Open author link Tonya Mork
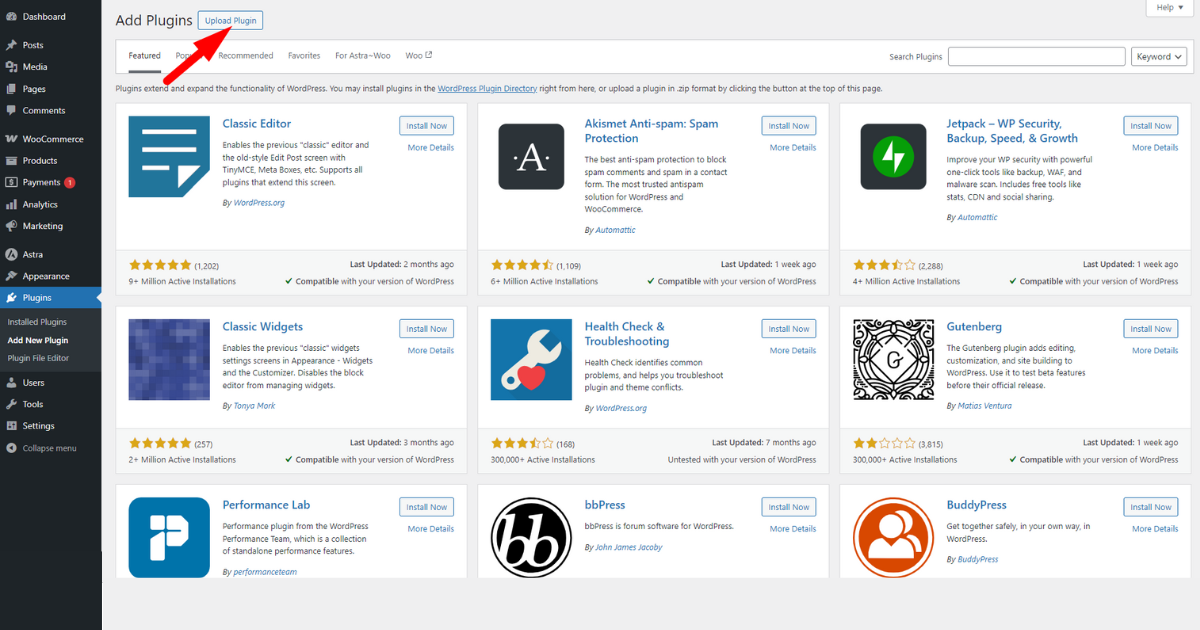This screenshot has width=1200, height=630. pyautogui.click(x=254, y=406)
